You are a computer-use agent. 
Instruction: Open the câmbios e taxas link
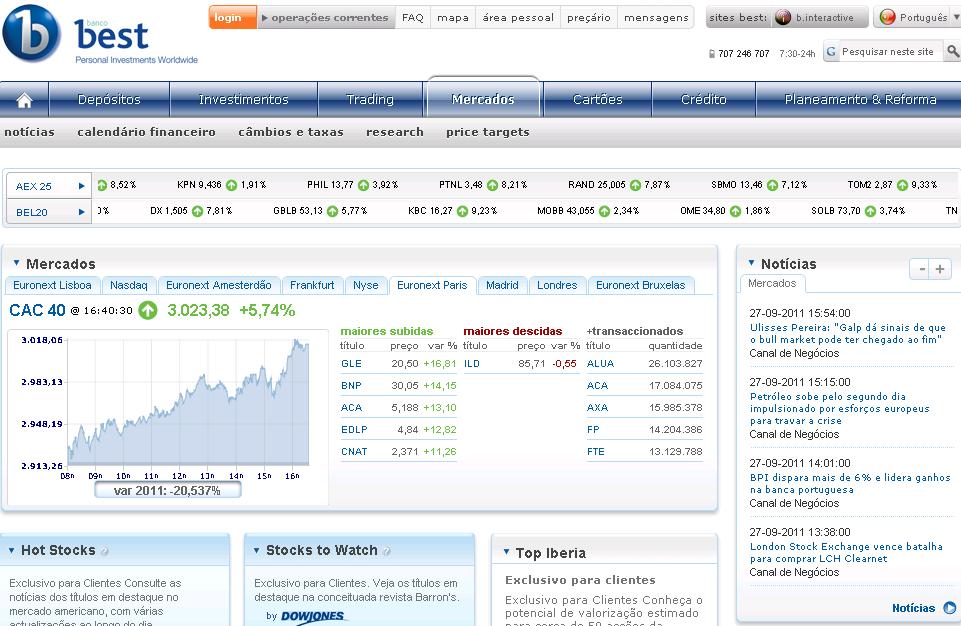coord(291,132)
